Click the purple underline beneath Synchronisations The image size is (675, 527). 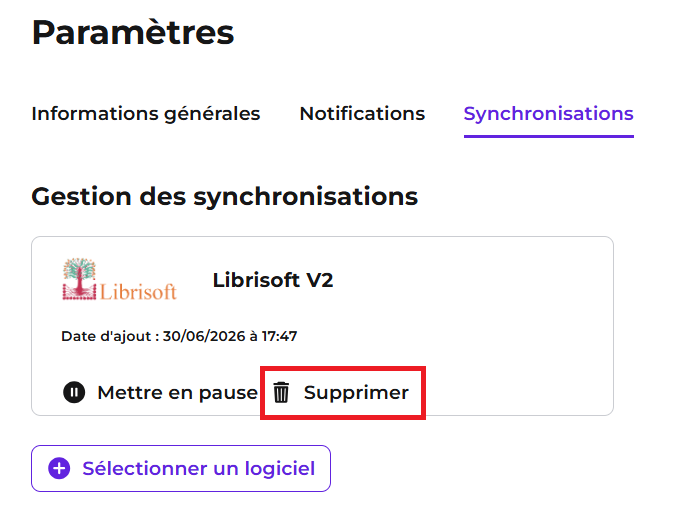point(548,136)
